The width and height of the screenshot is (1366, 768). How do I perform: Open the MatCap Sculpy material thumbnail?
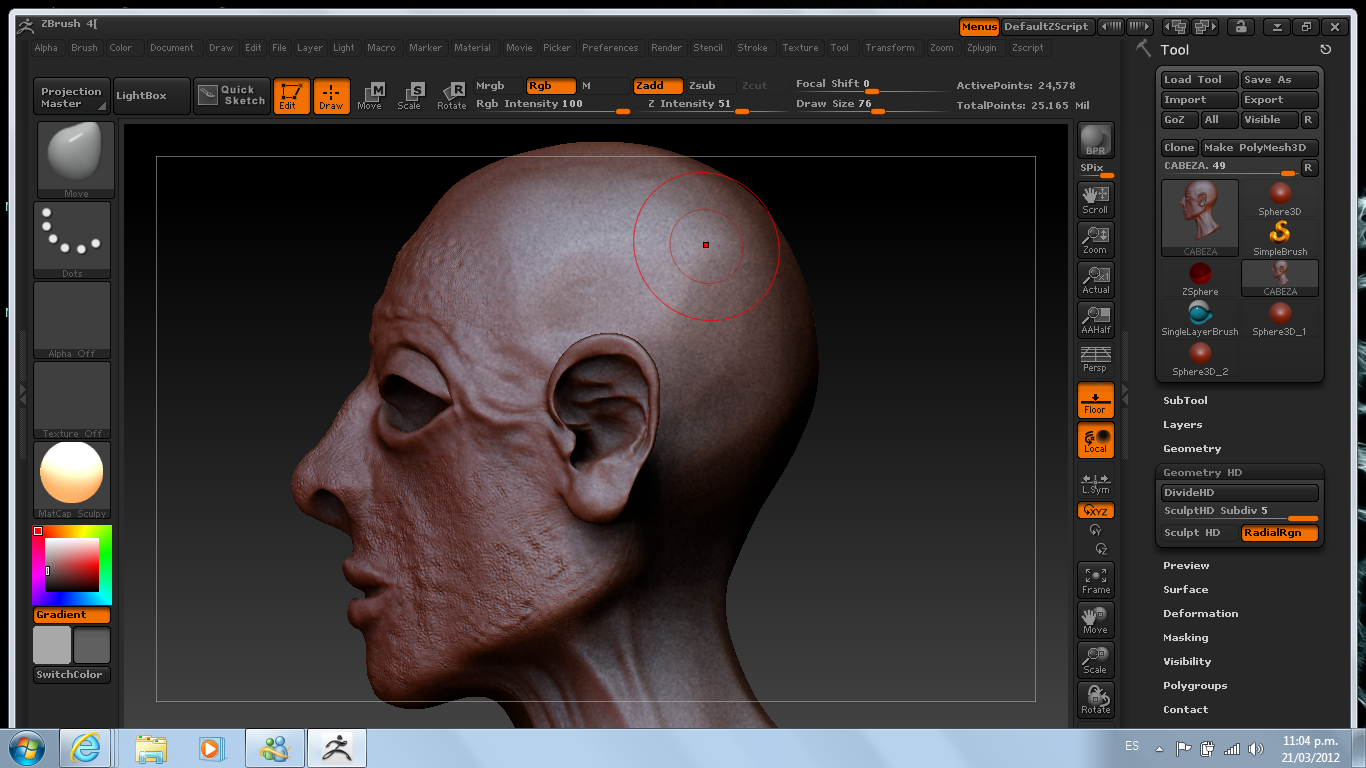(72, 476)
